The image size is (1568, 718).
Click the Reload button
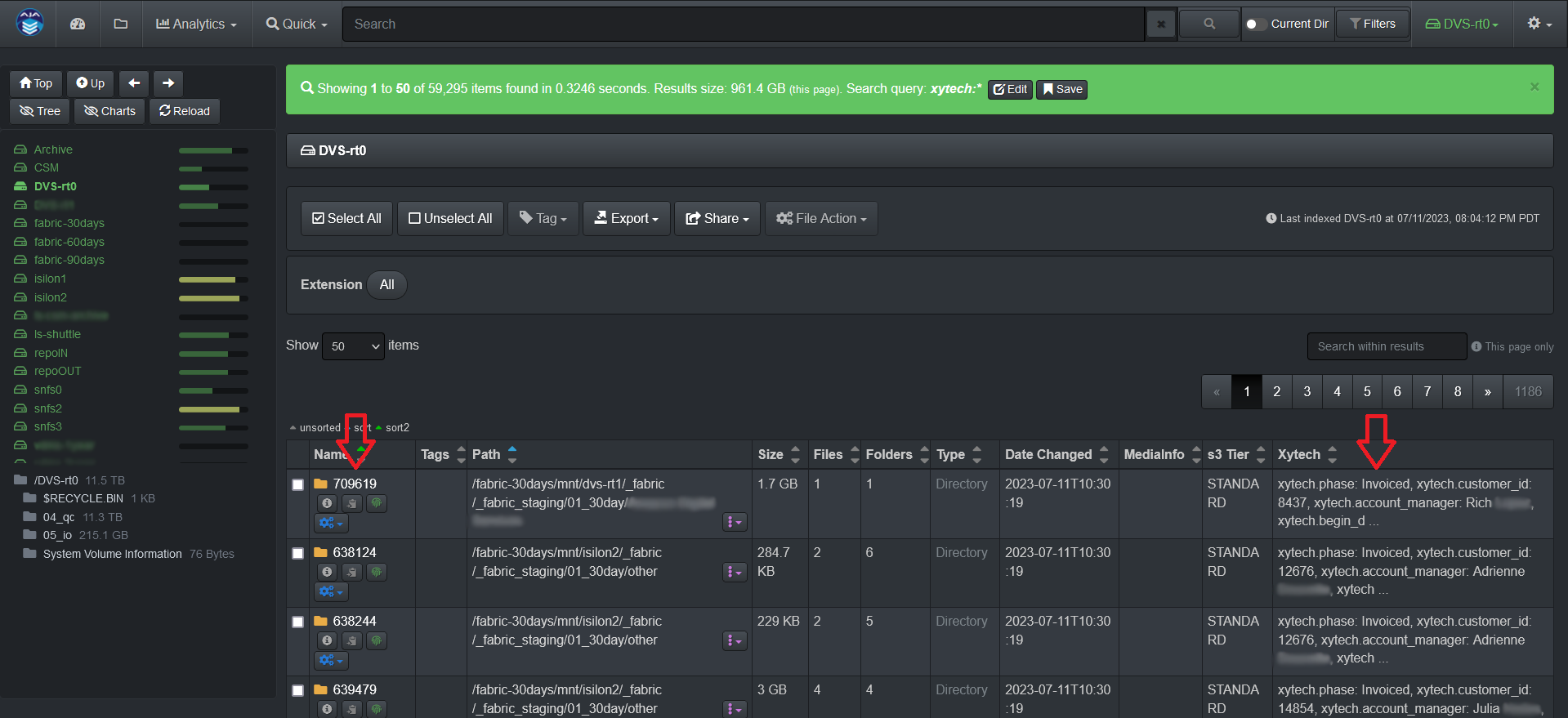[x=184, y=111]
